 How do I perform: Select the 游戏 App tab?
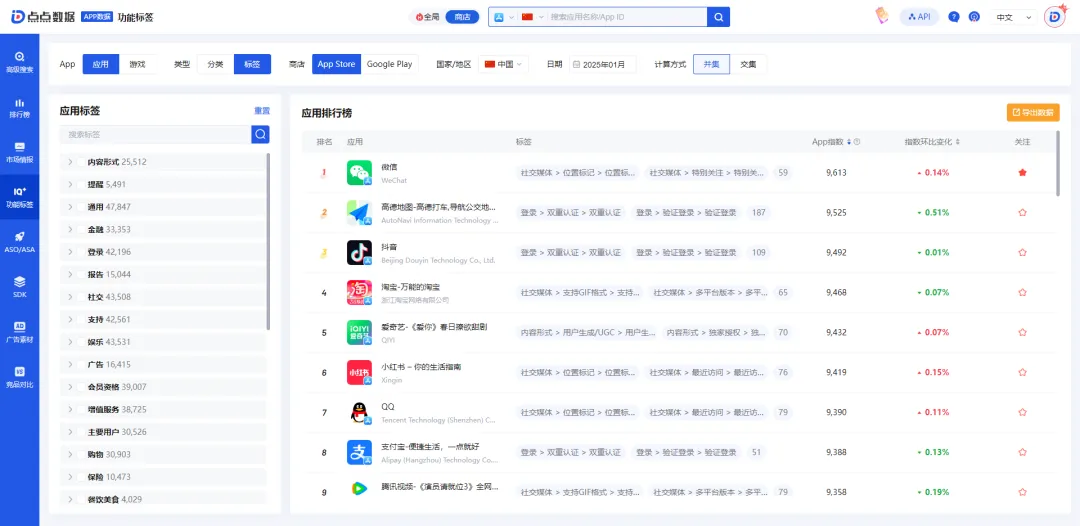[x=138, y=64]
